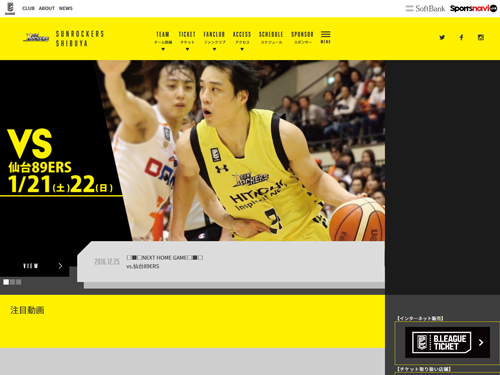Expand the TEAM dropdown menu
500x375 pixels.
(x=163, y=41)
